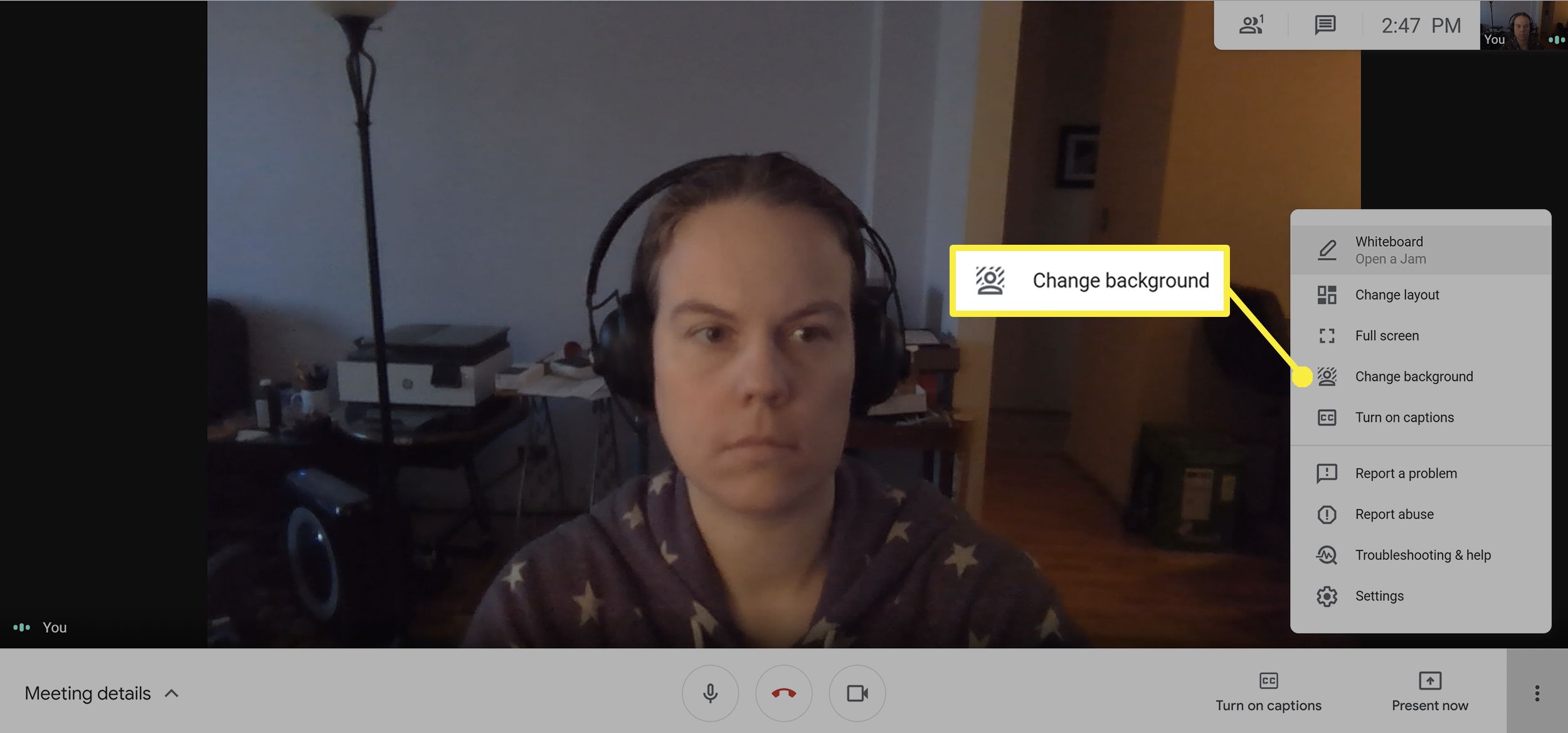Click the Whiteboard Open a Jam icon
This screenshot has width=1568, height=733.
click(1327, 249)
